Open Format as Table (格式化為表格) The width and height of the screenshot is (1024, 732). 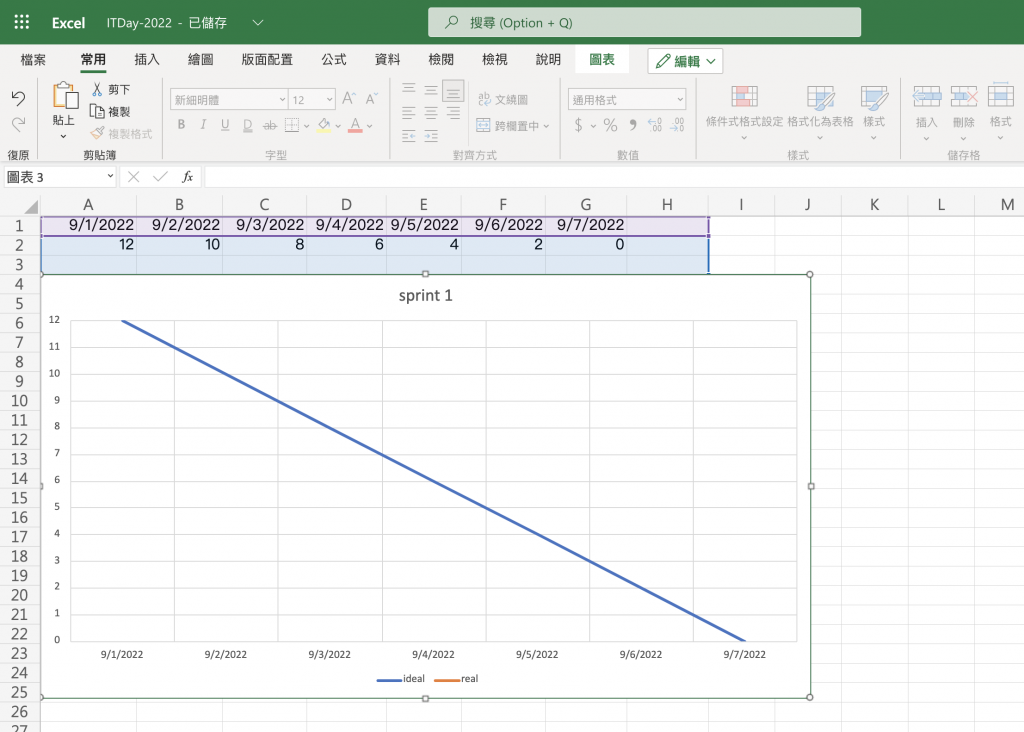820,112
